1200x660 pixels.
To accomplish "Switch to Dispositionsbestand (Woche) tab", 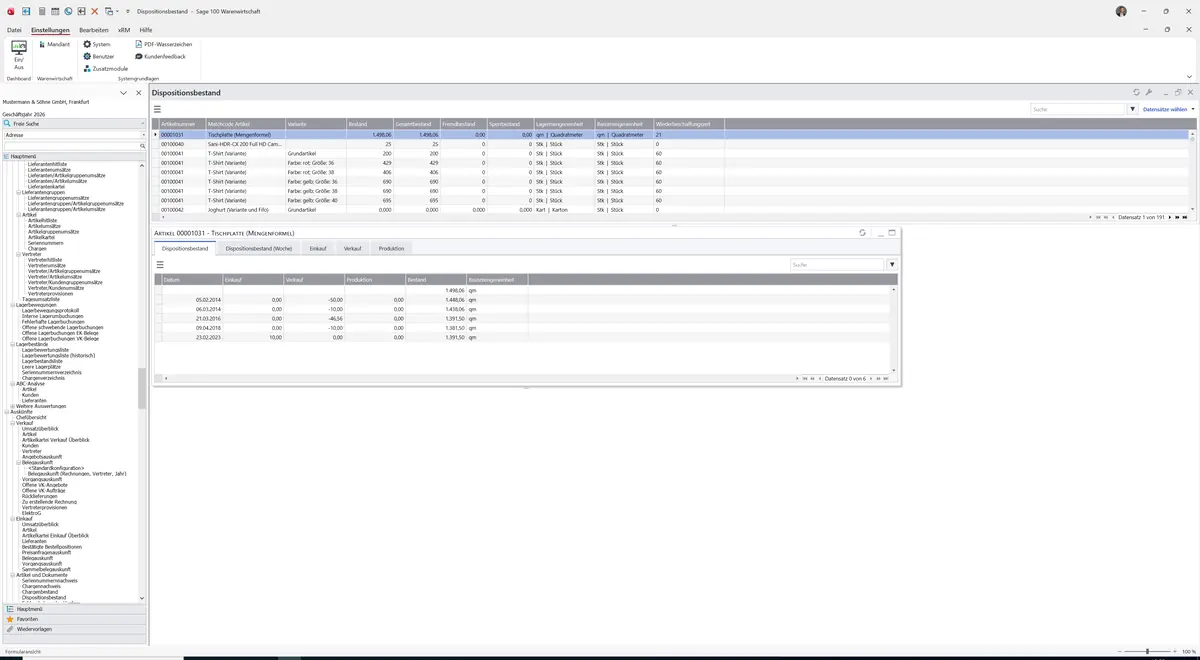I will click(x=259, y=248).
